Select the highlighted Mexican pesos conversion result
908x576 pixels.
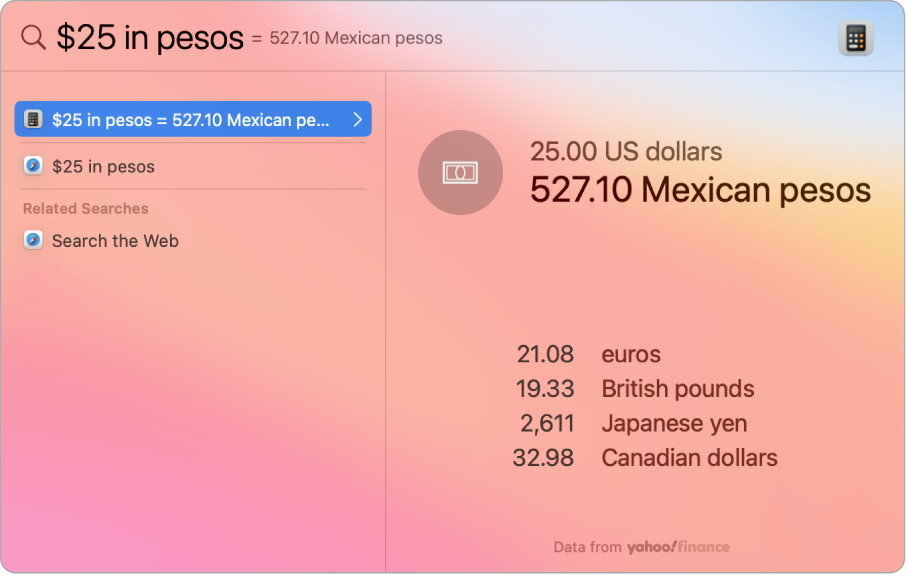point(180,119)
